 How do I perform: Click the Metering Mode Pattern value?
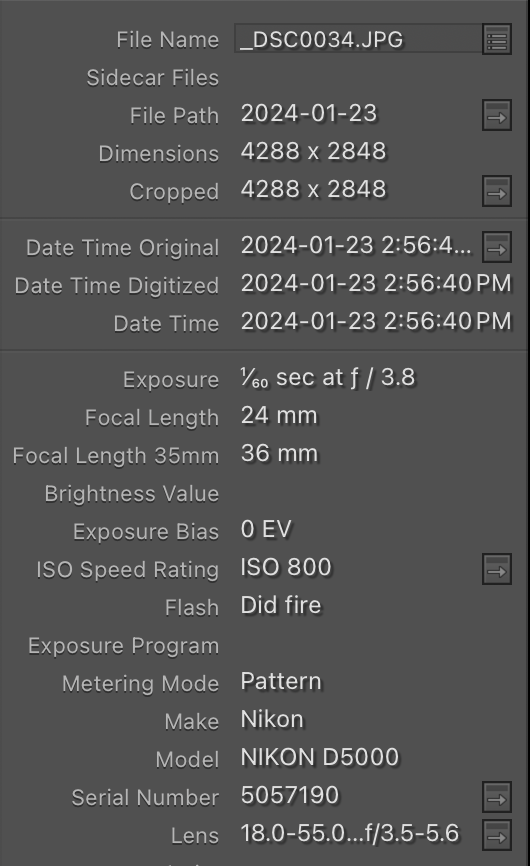coord(280,682)
